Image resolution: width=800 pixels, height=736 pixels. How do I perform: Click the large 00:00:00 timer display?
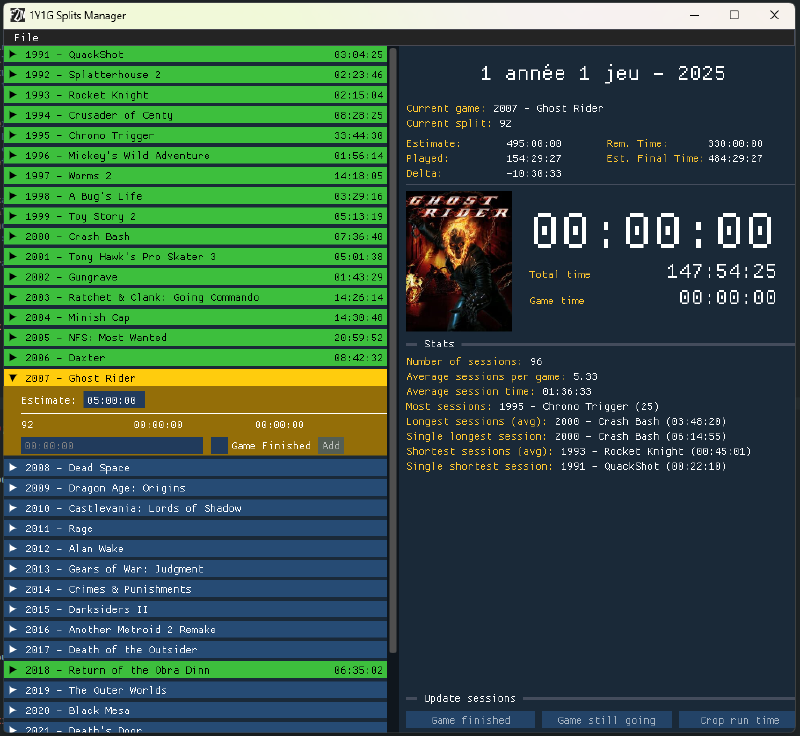pyautogui.click(x=653, y=231)
